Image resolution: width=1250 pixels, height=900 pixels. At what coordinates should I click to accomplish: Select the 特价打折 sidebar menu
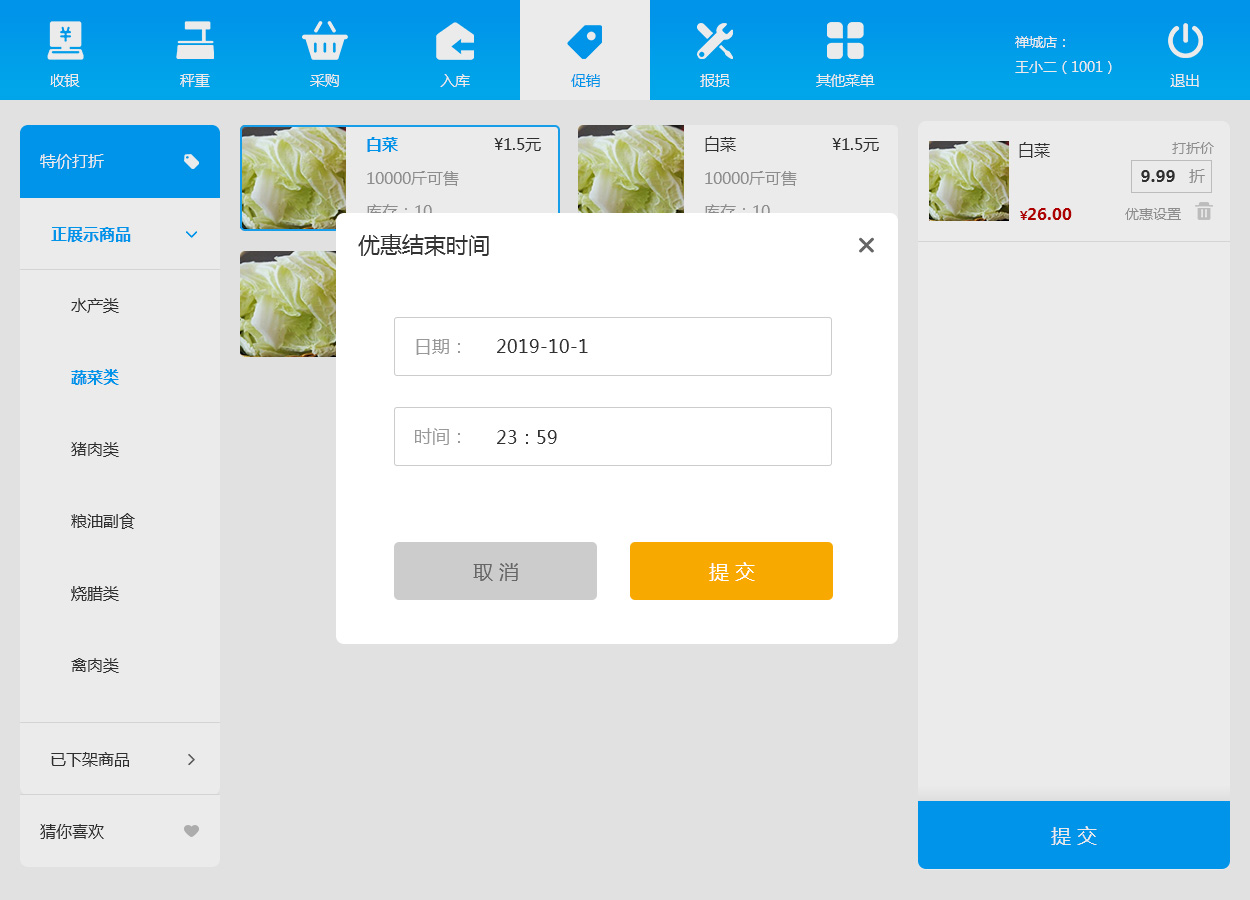click(x=120, y=161)
